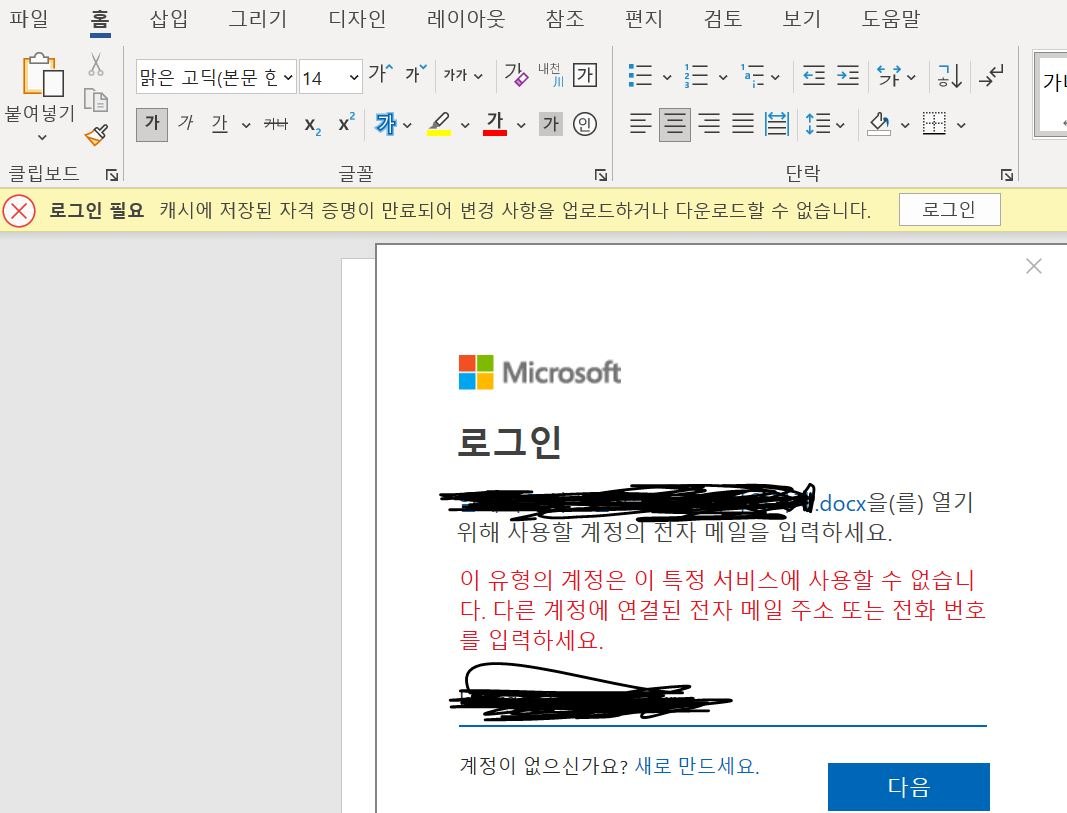1067x813 pixels.
Task: Align text right
Action: click(709, 124)
